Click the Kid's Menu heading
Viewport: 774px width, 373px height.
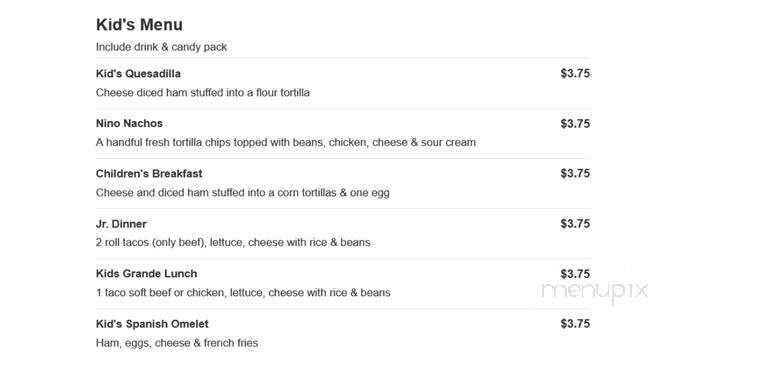tap(139, 25)
